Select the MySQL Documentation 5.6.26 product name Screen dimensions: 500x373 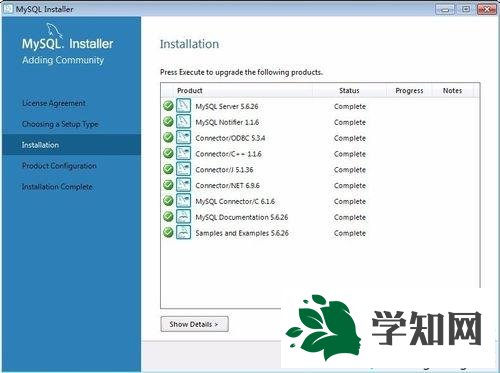pyautogui.click(x=242, y=217)
